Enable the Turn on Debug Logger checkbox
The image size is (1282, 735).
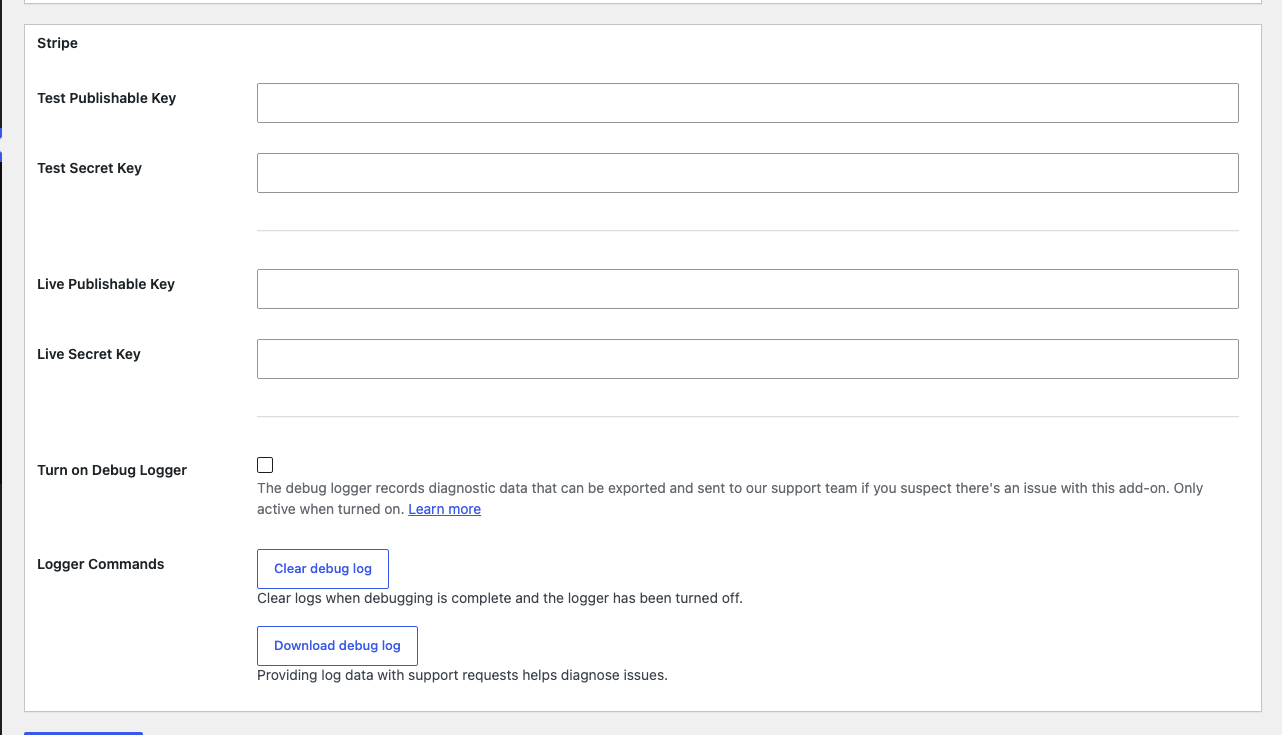tap(265, 465)
